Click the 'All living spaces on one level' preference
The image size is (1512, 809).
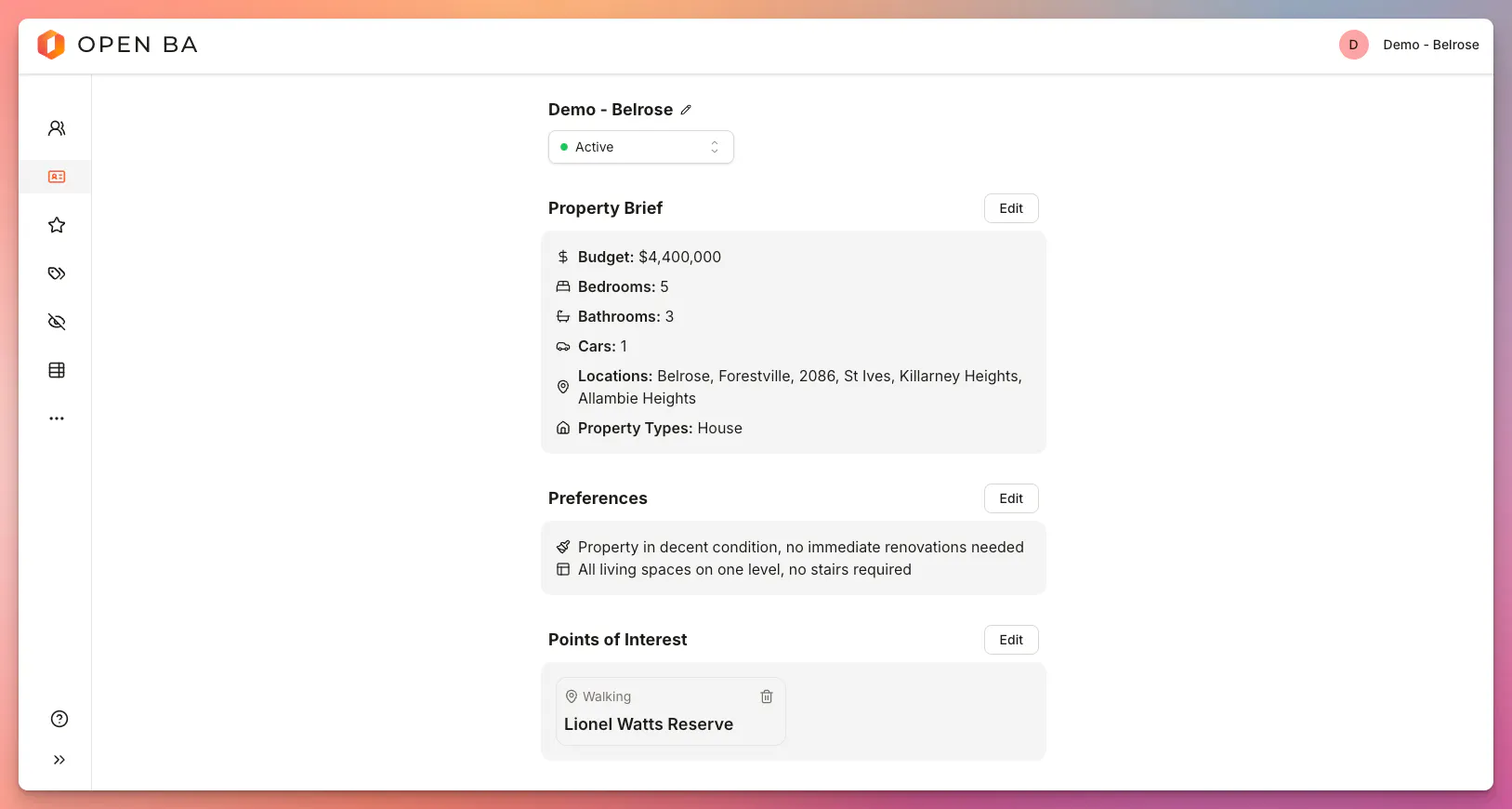744,569
